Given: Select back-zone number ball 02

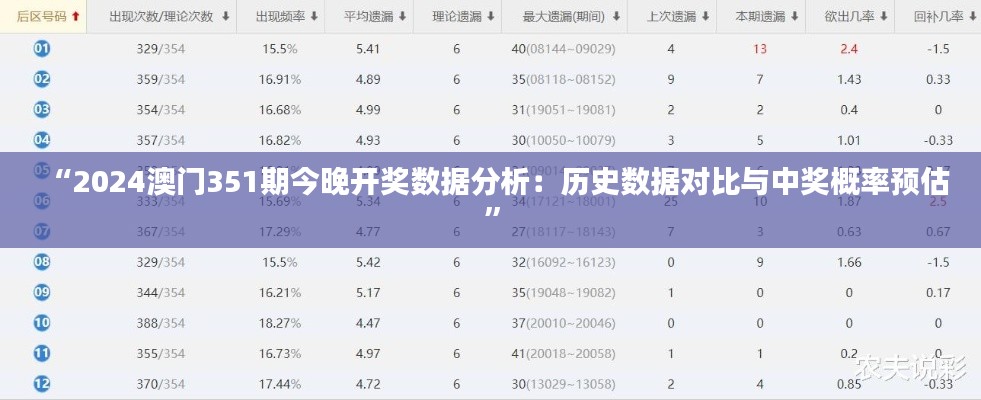Looking at the screenshot, I should click(x=42, y=79).
